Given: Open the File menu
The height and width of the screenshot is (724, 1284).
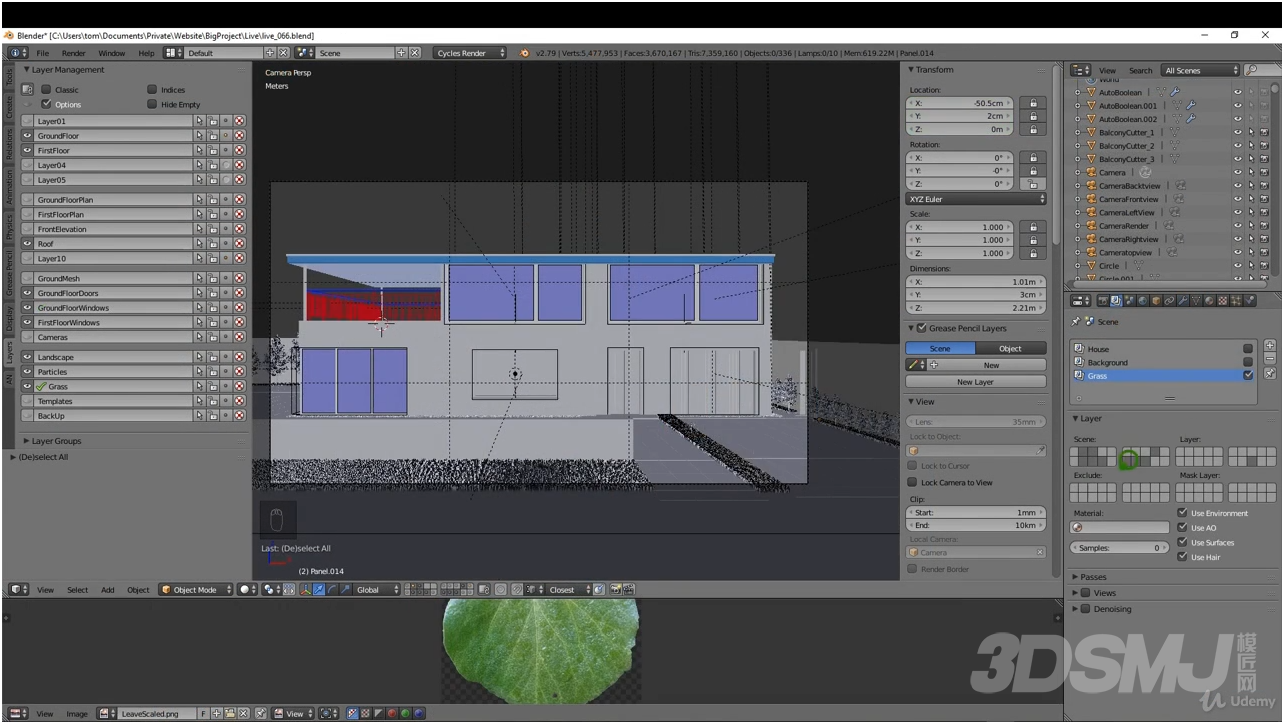Looking at the screenshot, I should point(43,53).
